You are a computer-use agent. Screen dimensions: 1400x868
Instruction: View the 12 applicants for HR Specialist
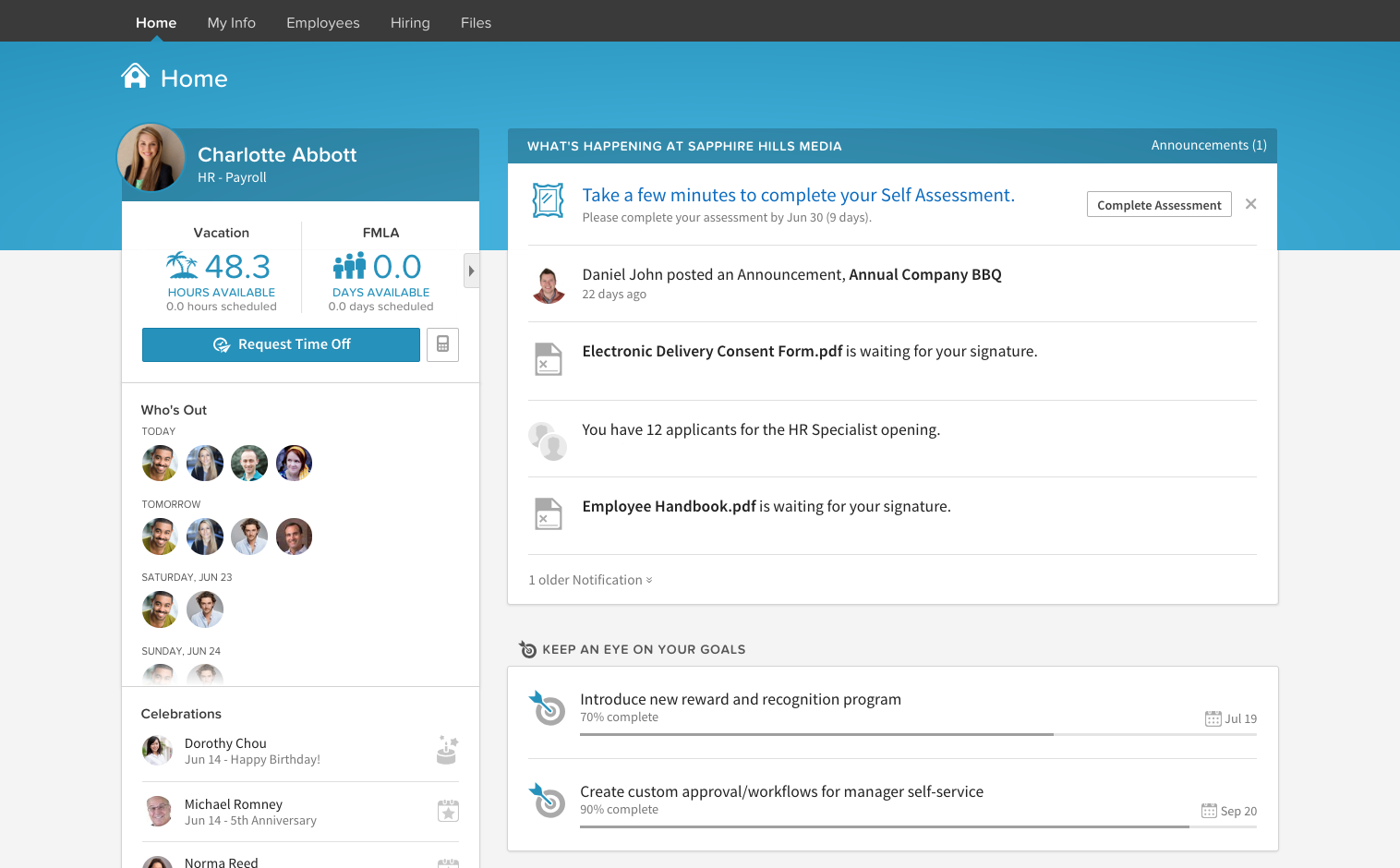(x=761, y=429)
